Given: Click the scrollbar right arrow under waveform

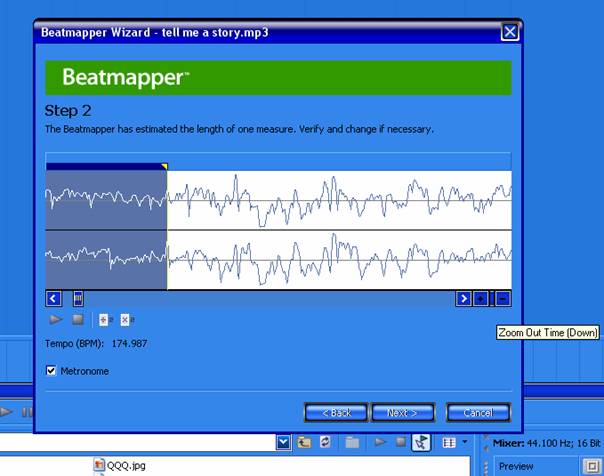Looking at the screenshot, I should tap(463, 298).
